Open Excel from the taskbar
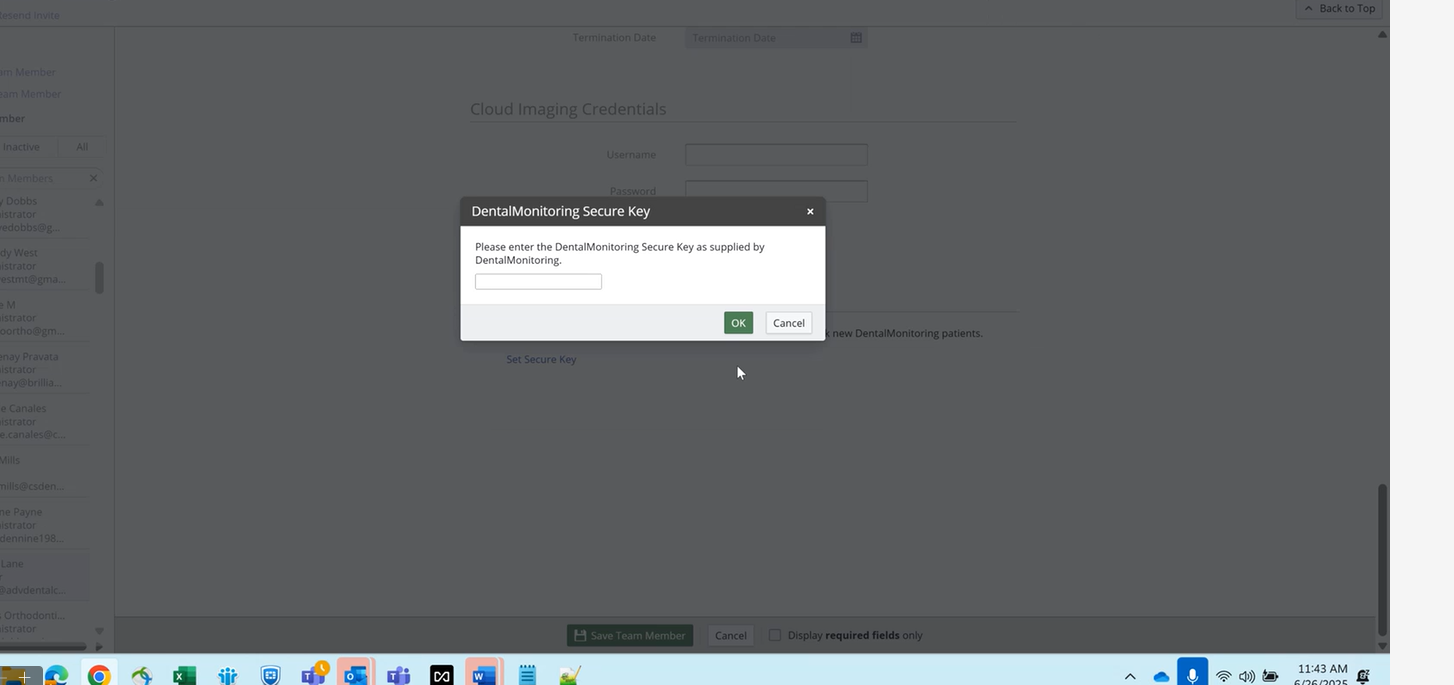The width and height of the screenshot is (1454, 685). click(184, 676)
